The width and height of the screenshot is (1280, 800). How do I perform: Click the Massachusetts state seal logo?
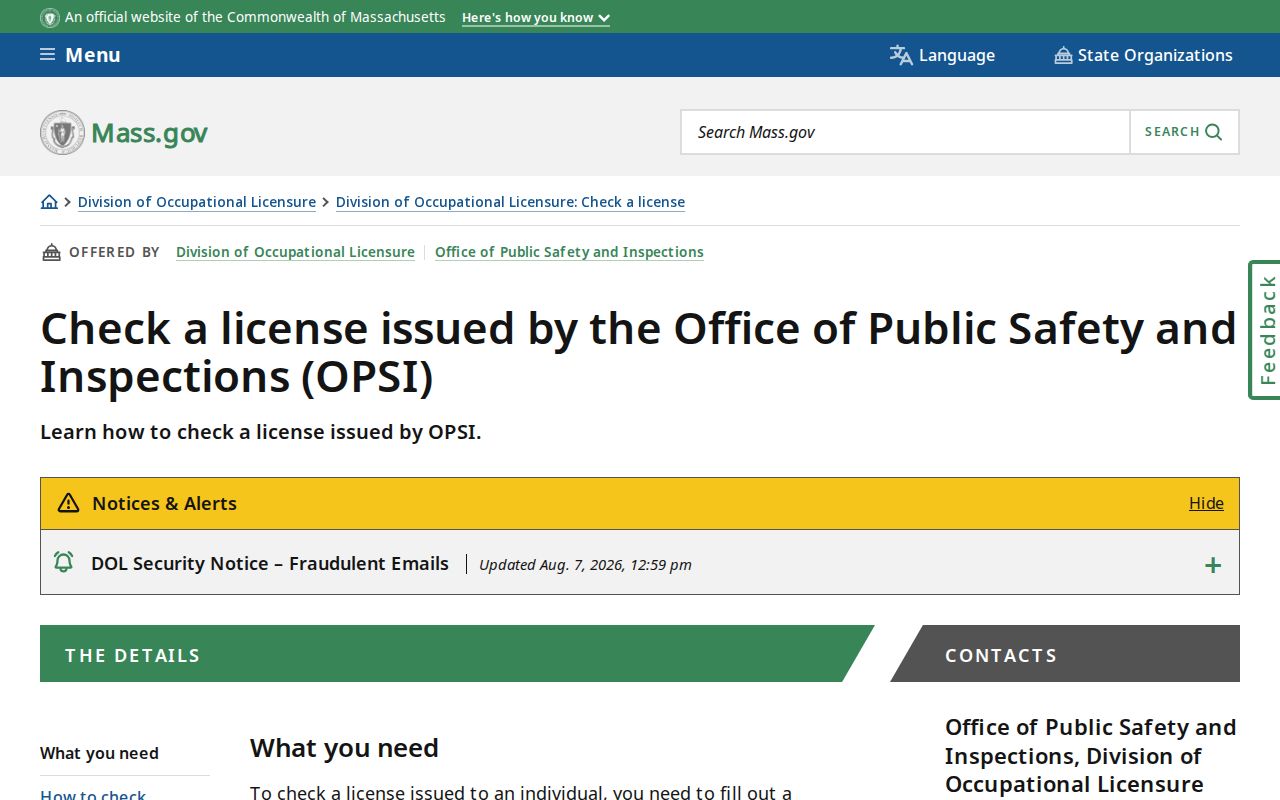coord(62,132)
